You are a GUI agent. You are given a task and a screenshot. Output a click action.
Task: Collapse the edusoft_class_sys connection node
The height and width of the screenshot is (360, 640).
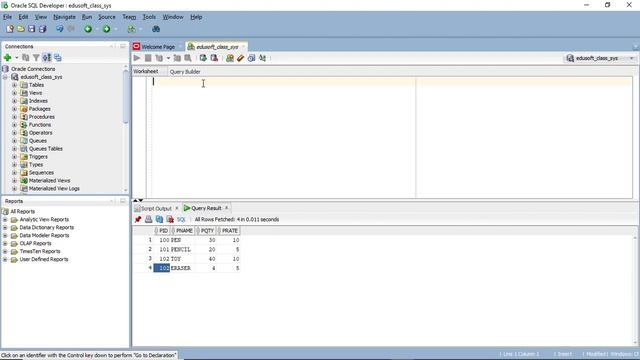[x=5, y=77]
